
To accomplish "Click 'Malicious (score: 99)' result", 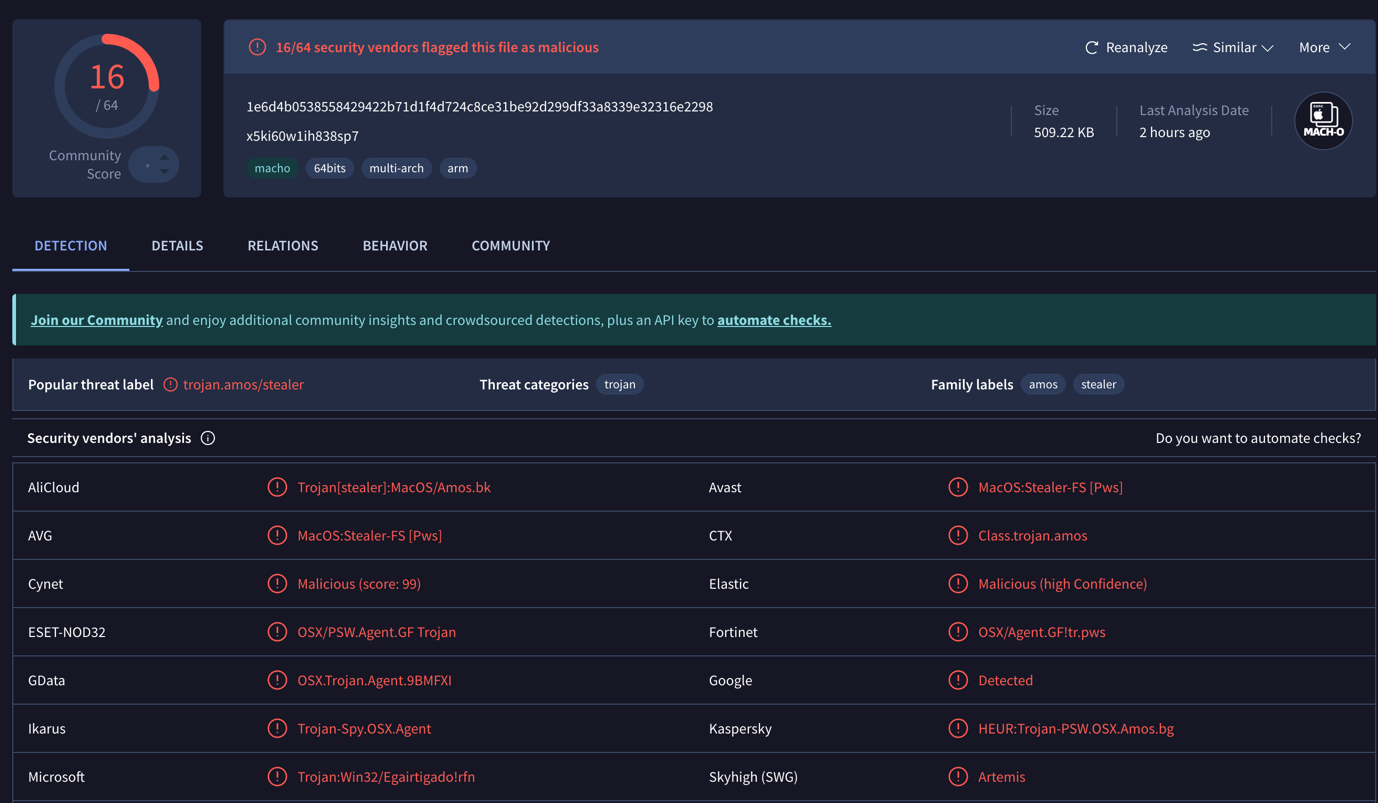I will (359, 583).
